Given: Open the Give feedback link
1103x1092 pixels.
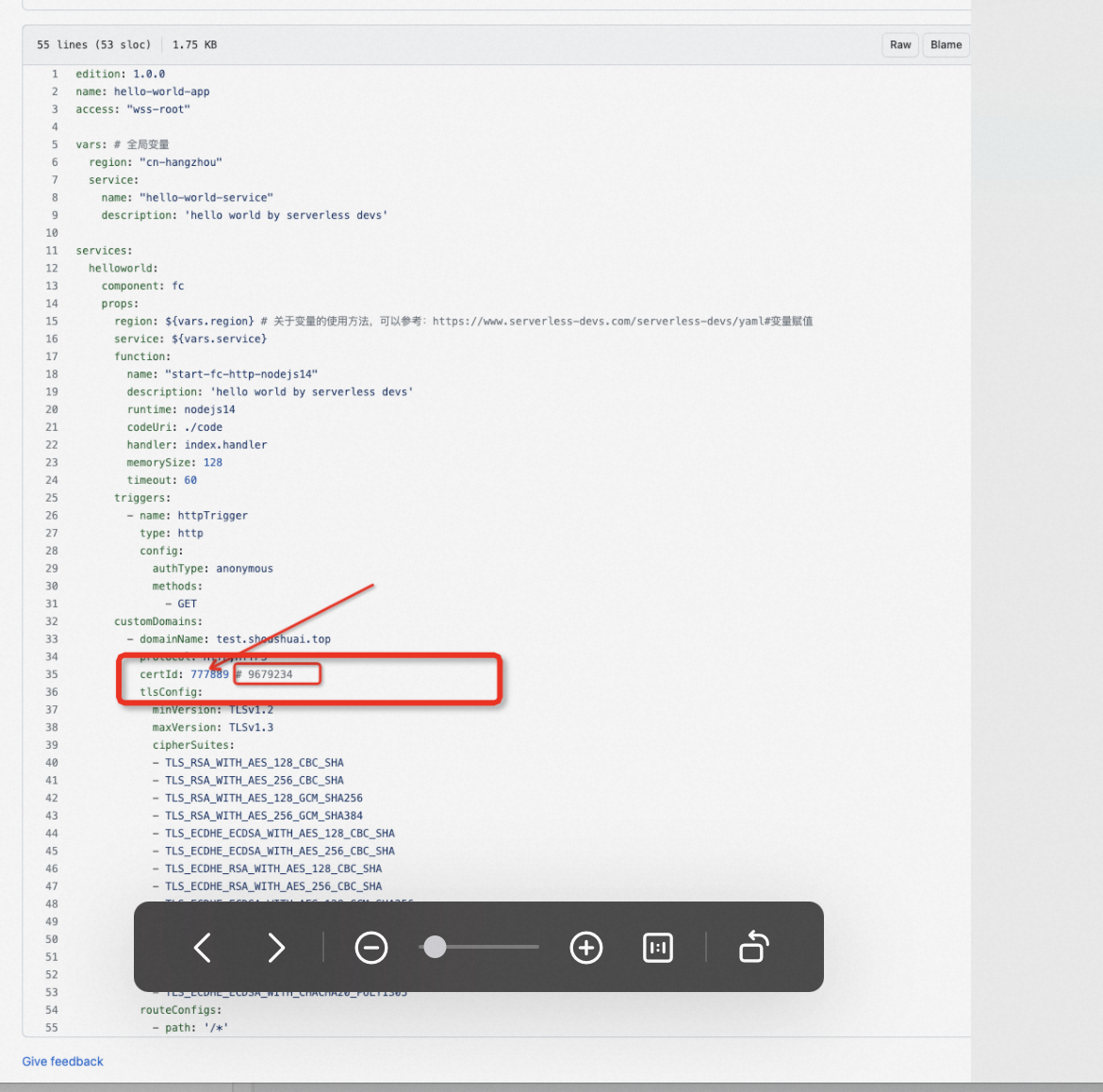Looking at the screenshot, I should click(x=62, y=1061).
